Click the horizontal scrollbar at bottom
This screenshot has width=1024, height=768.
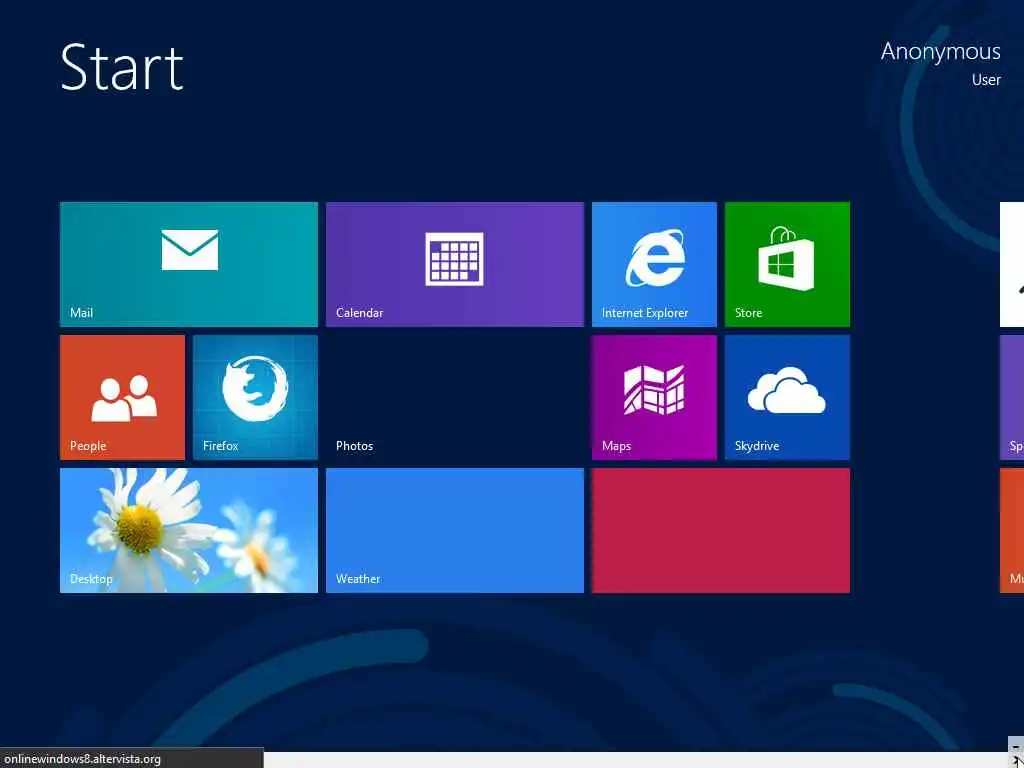[637, 760]
